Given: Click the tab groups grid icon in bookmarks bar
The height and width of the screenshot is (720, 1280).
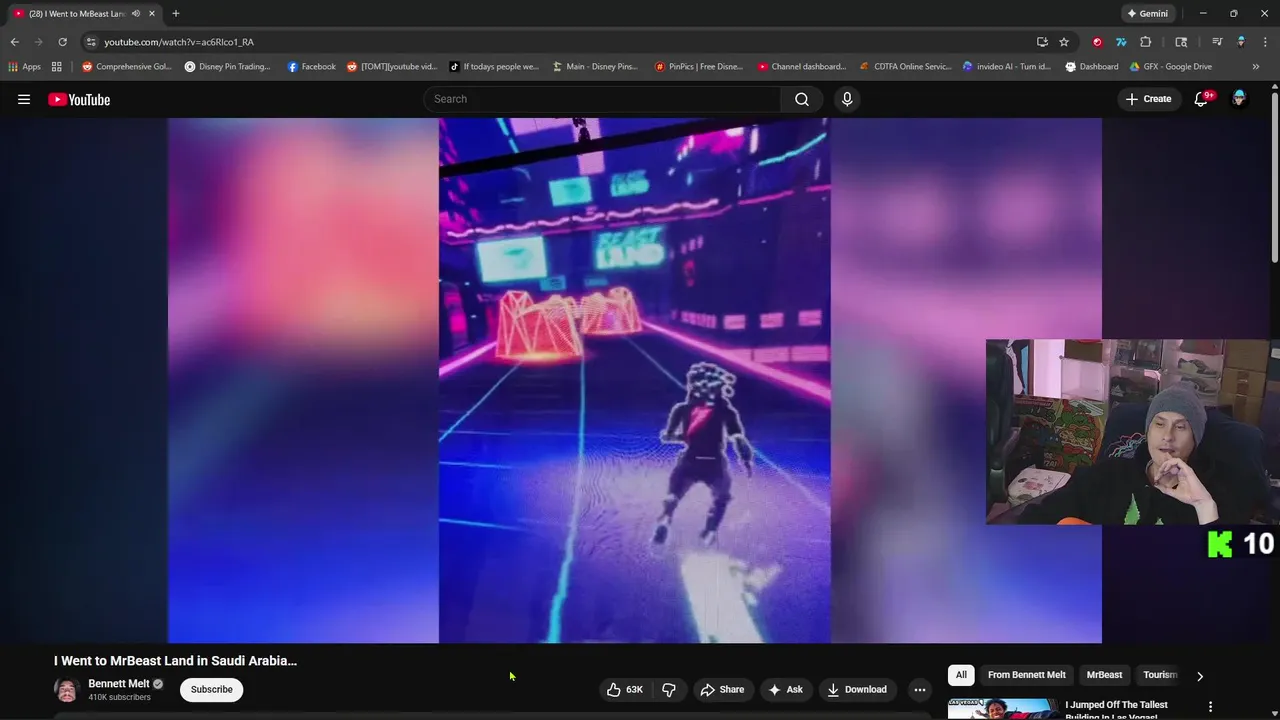Looking at the screenshot, I should [x=57, y=67].
